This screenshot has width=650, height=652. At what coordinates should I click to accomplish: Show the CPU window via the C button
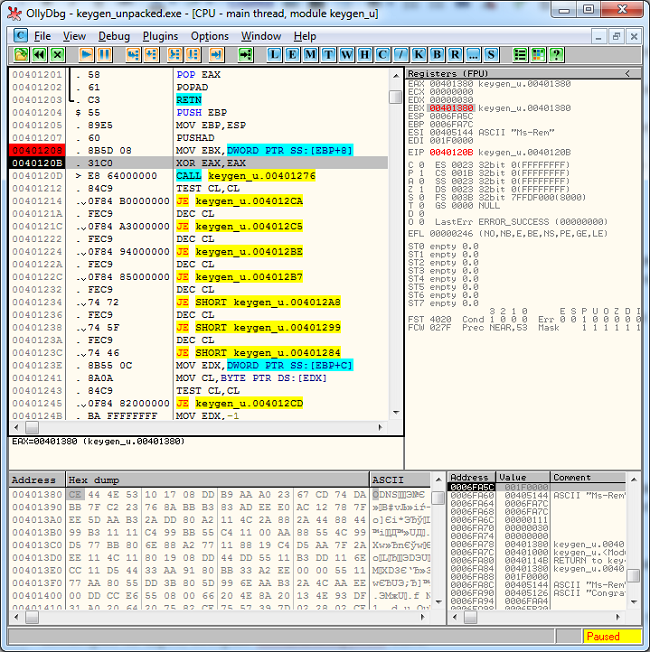click(383, 54)
